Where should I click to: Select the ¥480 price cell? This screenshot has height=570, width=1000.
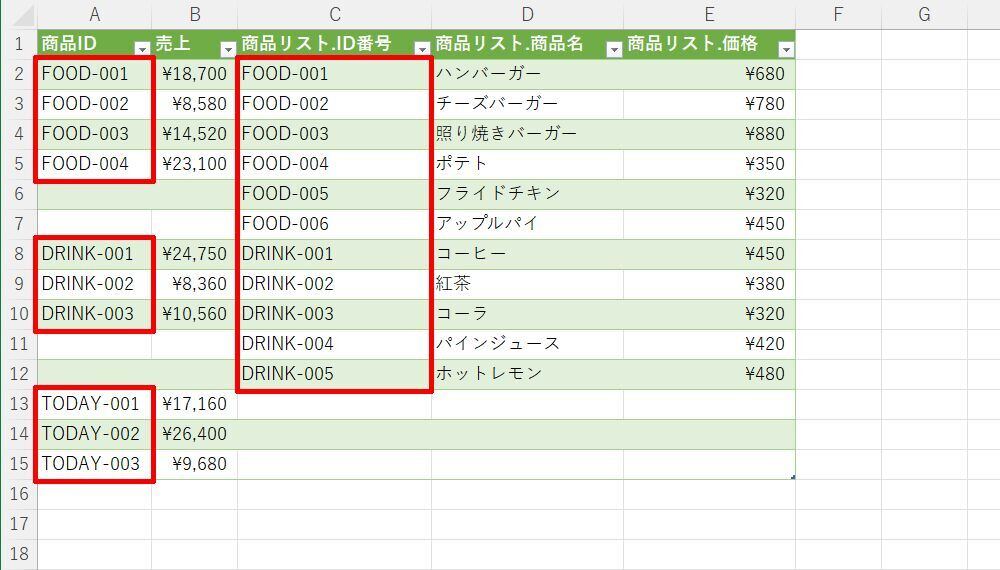[x=709, y=374]
